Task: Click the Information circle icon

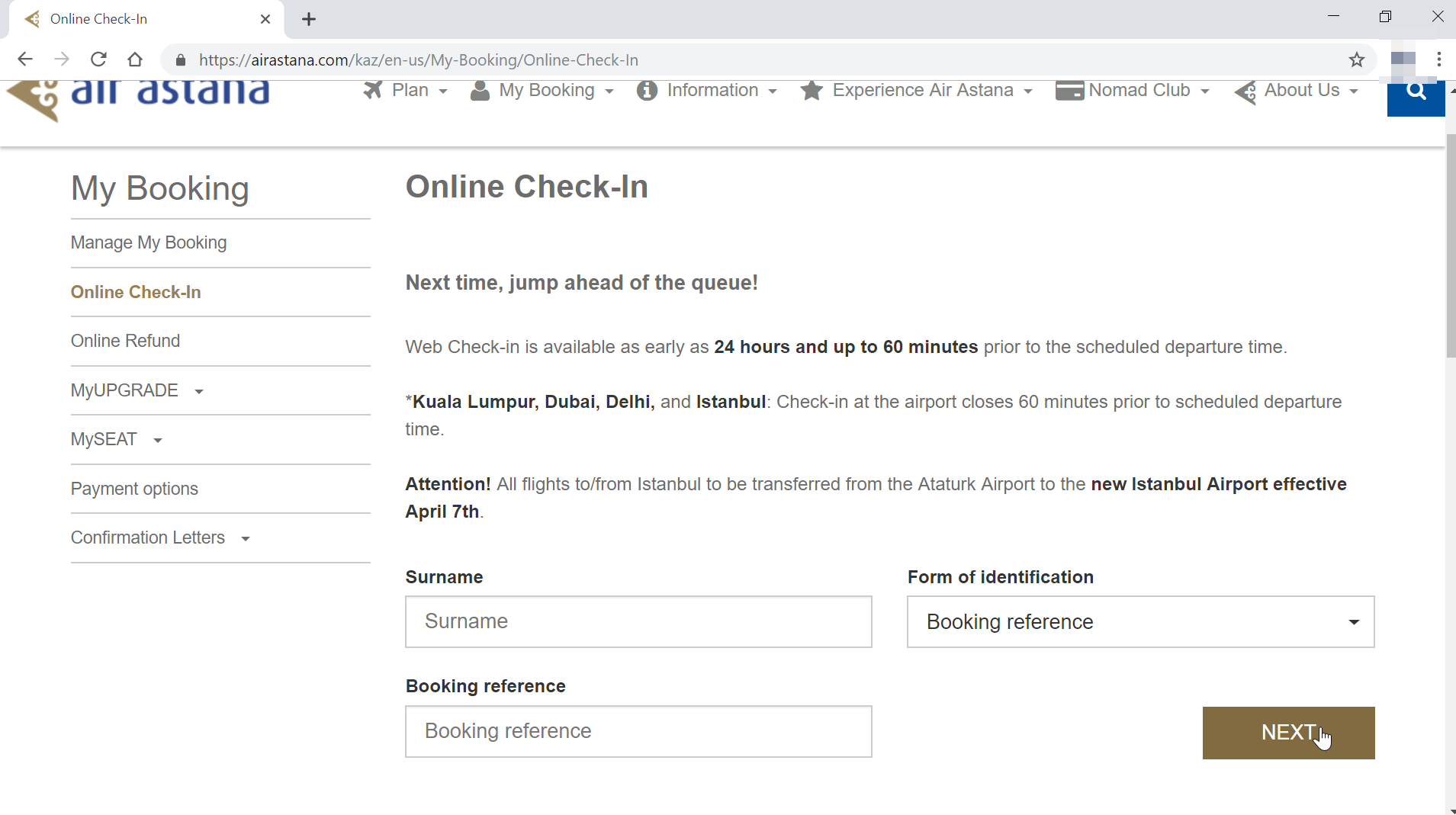Action: [x=647, y=90]
